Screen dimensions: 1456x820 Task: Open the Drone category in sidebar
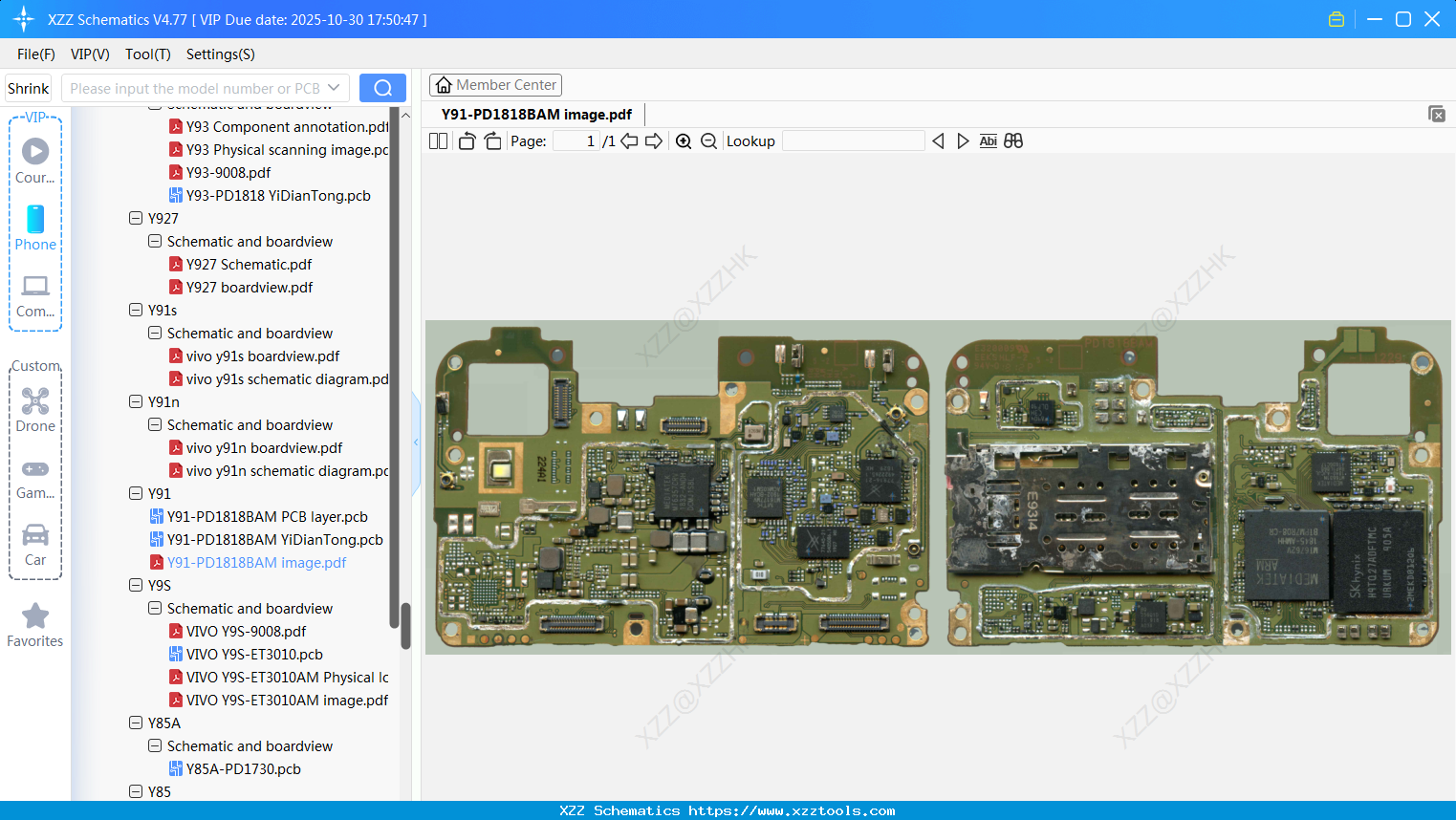(x=35, y=410)
